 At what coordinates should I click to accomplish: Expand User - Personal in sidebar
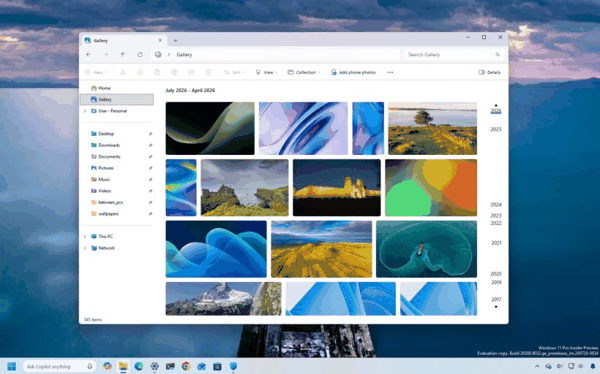click(85, 111)
